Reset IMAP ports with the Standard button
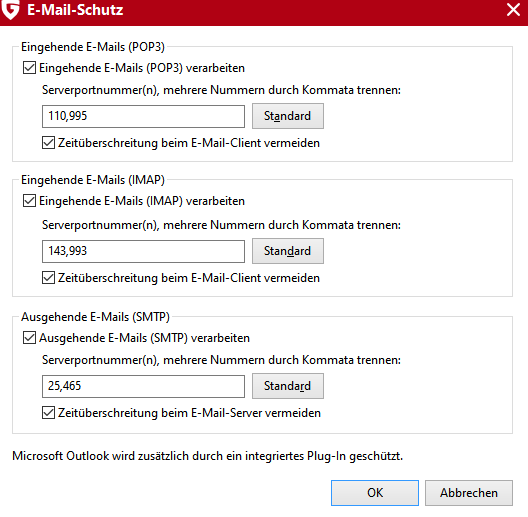Image resolution: width=528 pixels, height=517 pixels. pyautogui.click(x=288, y=251)
